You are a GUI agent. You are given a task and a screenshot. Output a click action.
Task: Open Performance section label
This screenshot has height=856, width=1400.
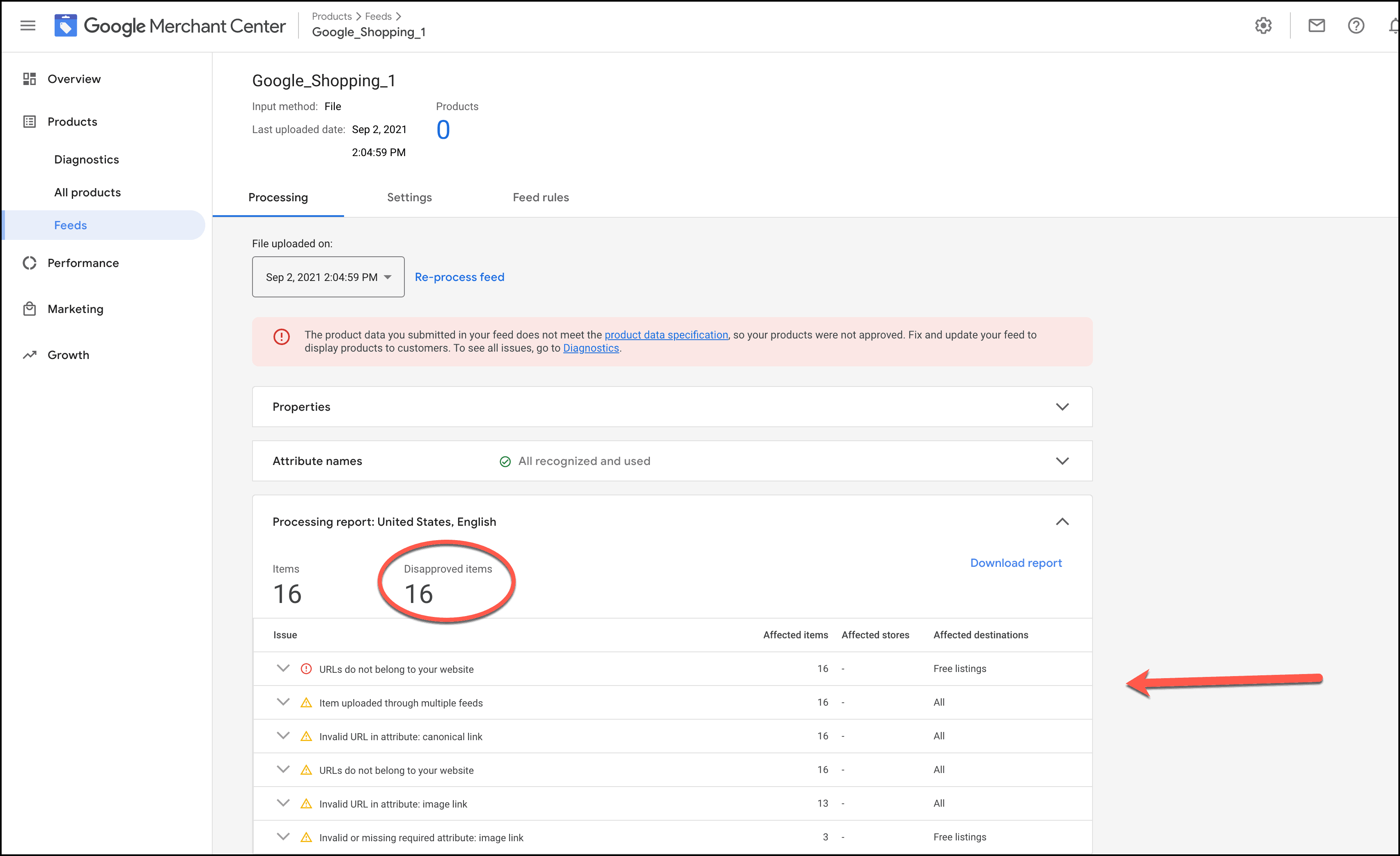pyautogui.click(x=83, y=263)
